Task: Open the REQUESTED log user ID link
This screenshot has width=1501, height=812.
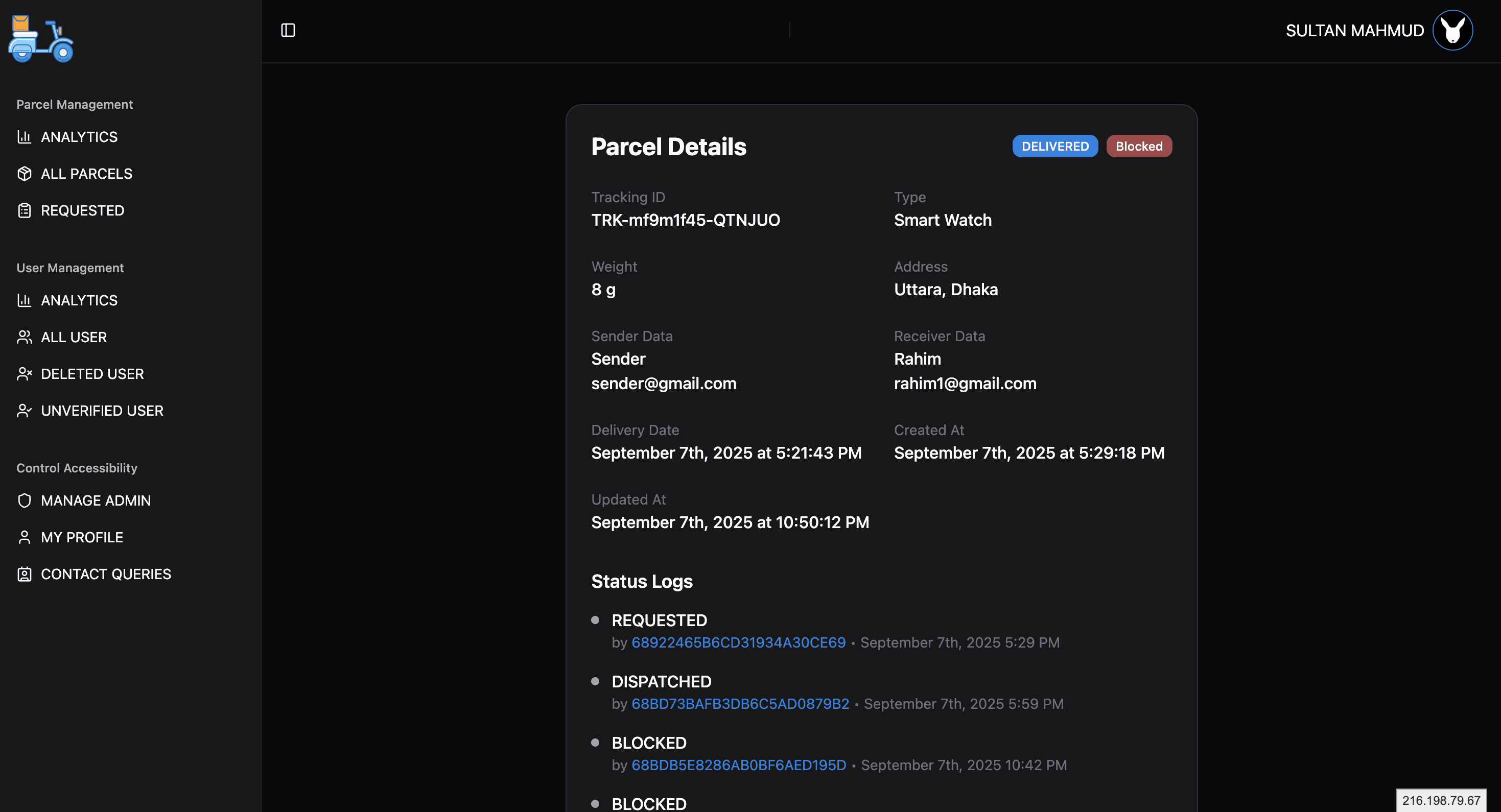Action: [738, 642]
